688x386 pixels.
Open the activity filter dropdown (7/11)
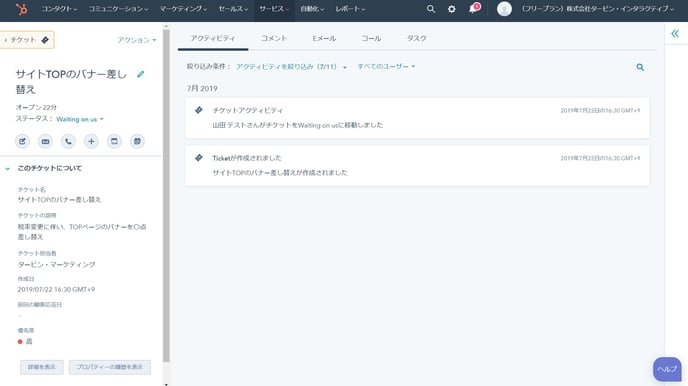(x=291, y=67)
